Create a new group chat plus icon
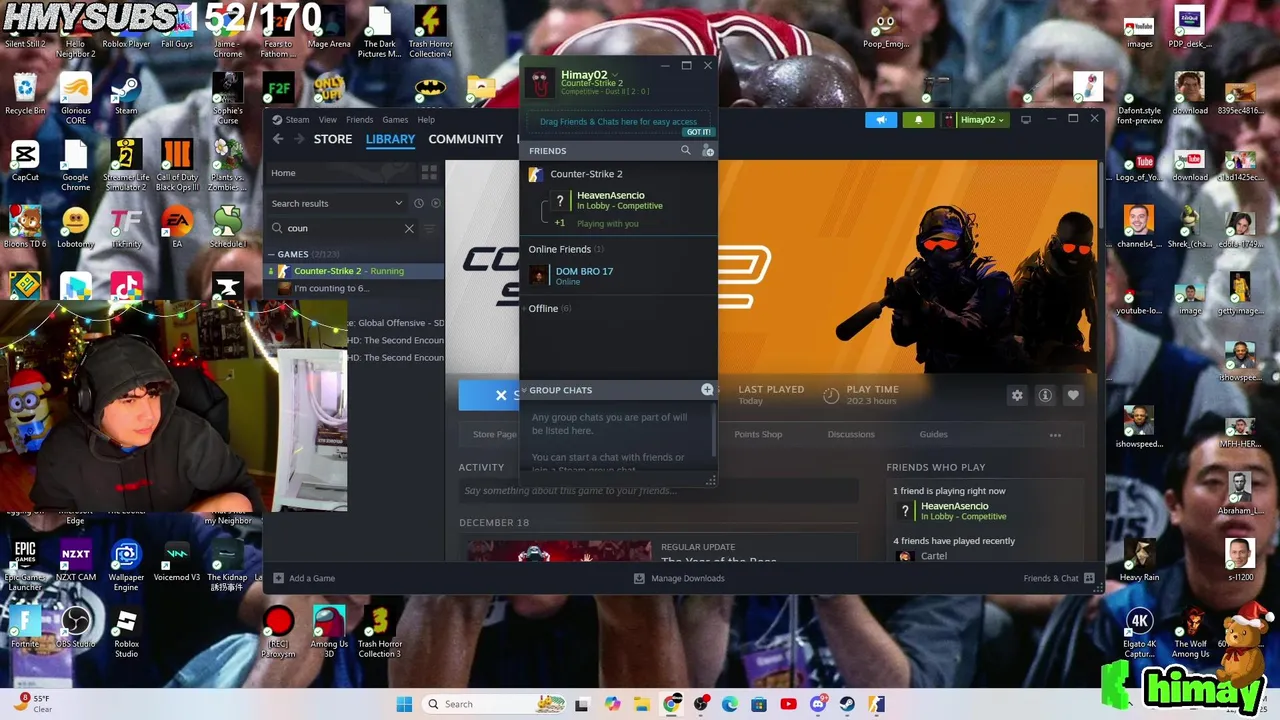Image resolution: width=1280 pixels, height=720 pixels. click(x=707, y=389)
